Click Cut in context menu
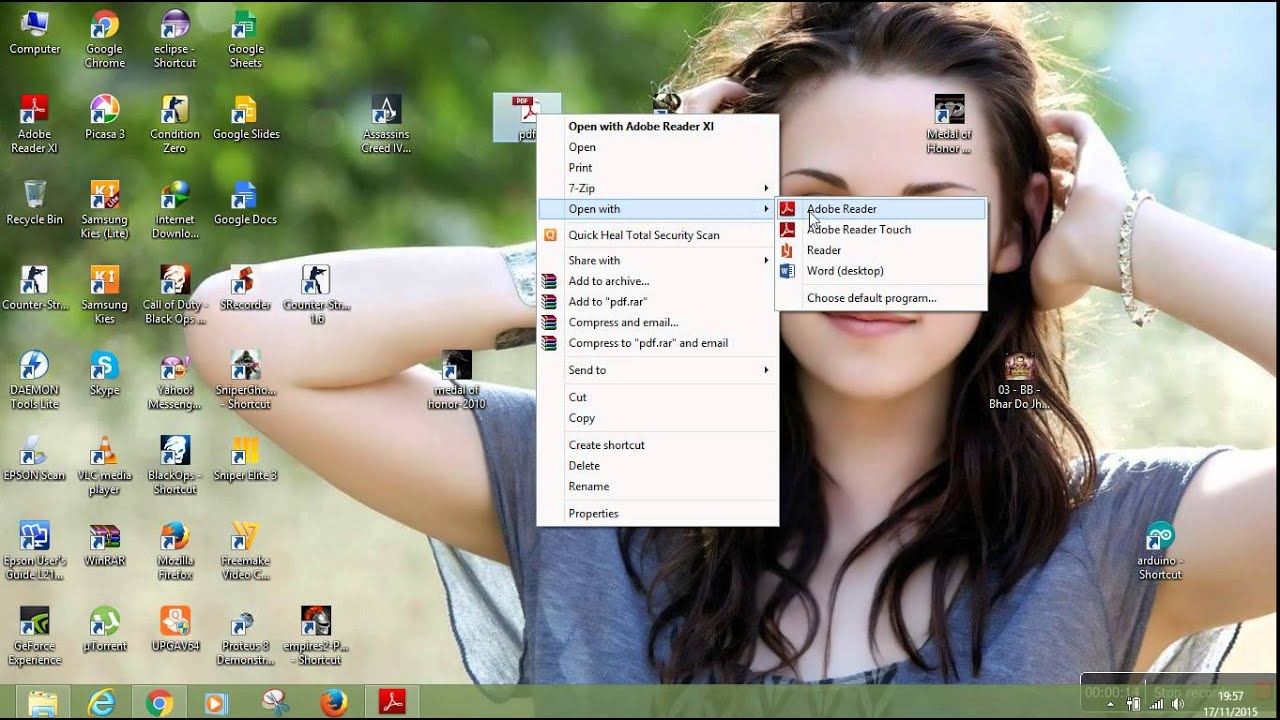This screenshot has height=720, width=1280. click(658, 397)
